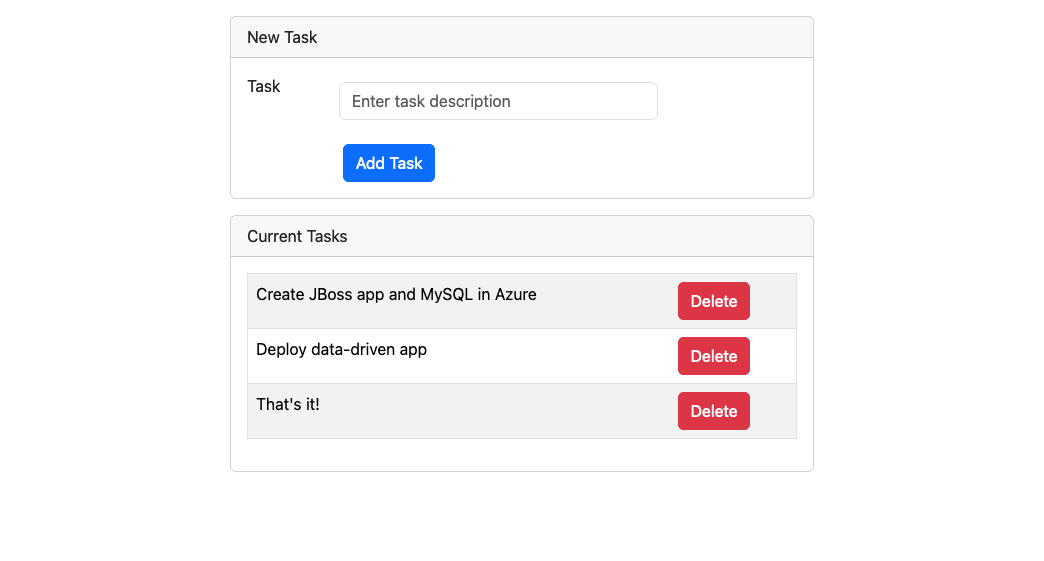Image resolution: width=1044 pixels, height=561 pixels.
Task: Select the Deploy data-driven app text
Action: tap(341, 349)
